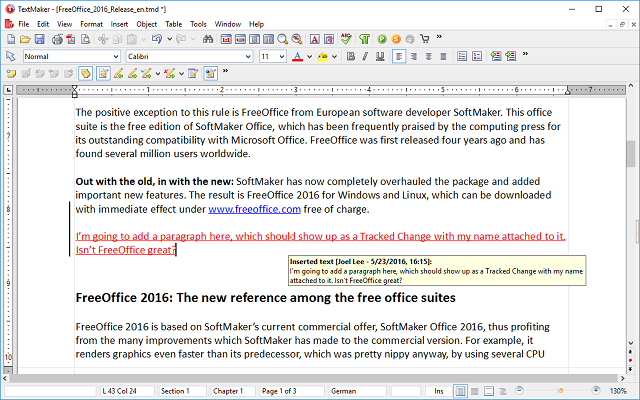The image size is (640, 400).
Task: Toggle Ins insert mode in status bar
Action: pos(439,391)
